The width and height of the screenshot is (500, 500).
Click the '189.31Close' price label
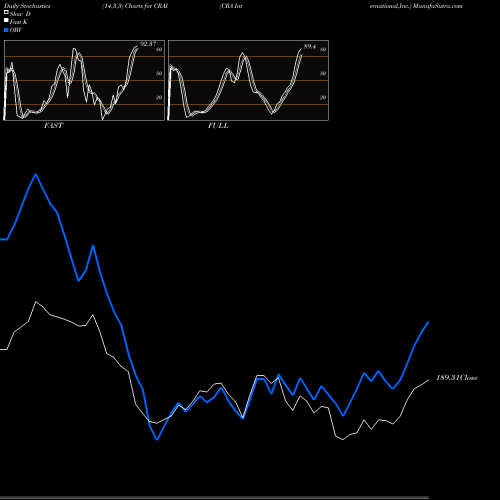tap(457, 378)
